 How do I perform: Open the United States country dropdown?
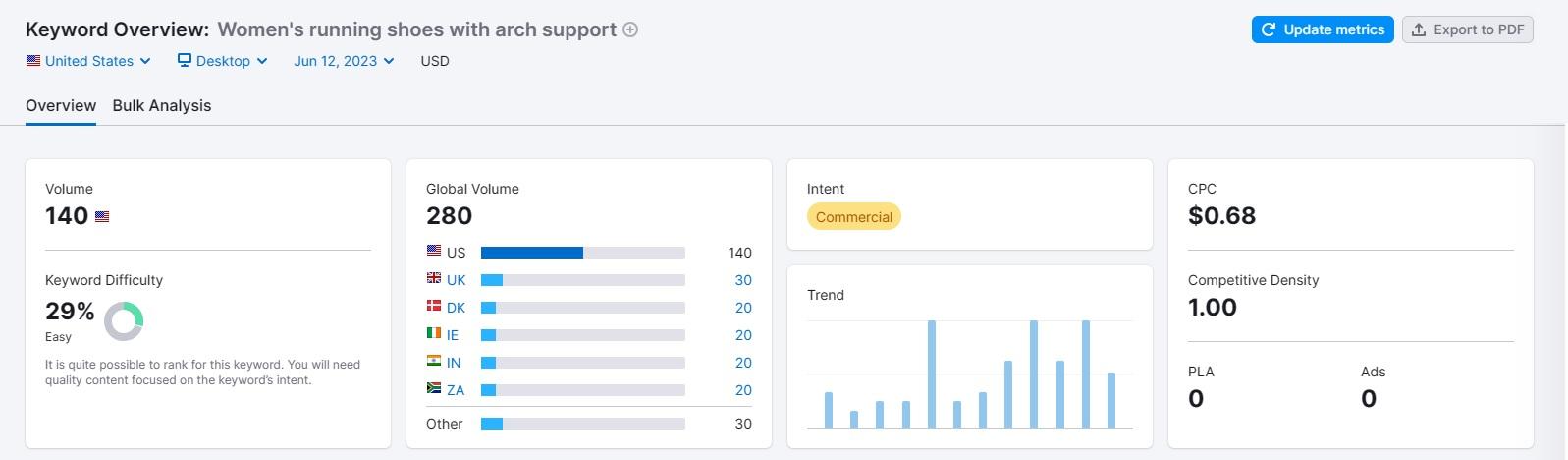click(x=88, y=61)
